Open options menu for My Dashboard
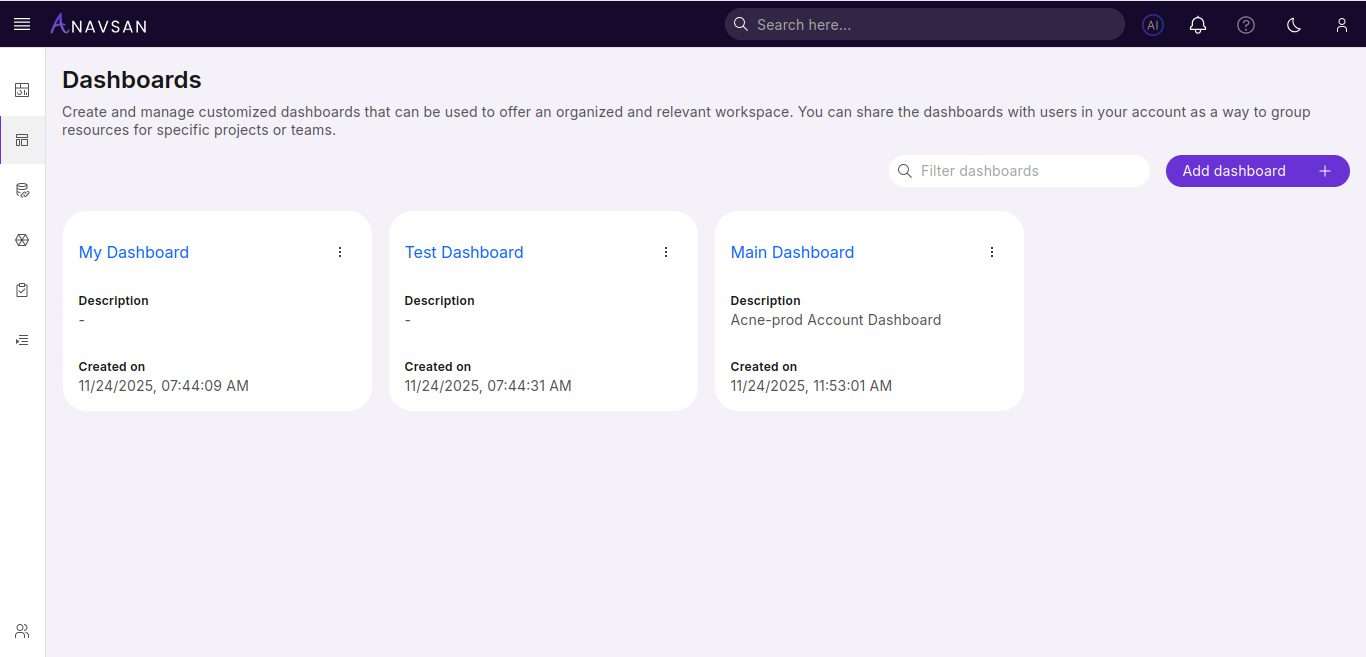Image resolution: width=1366 pixels, height=657 pixels. (339, 251)
